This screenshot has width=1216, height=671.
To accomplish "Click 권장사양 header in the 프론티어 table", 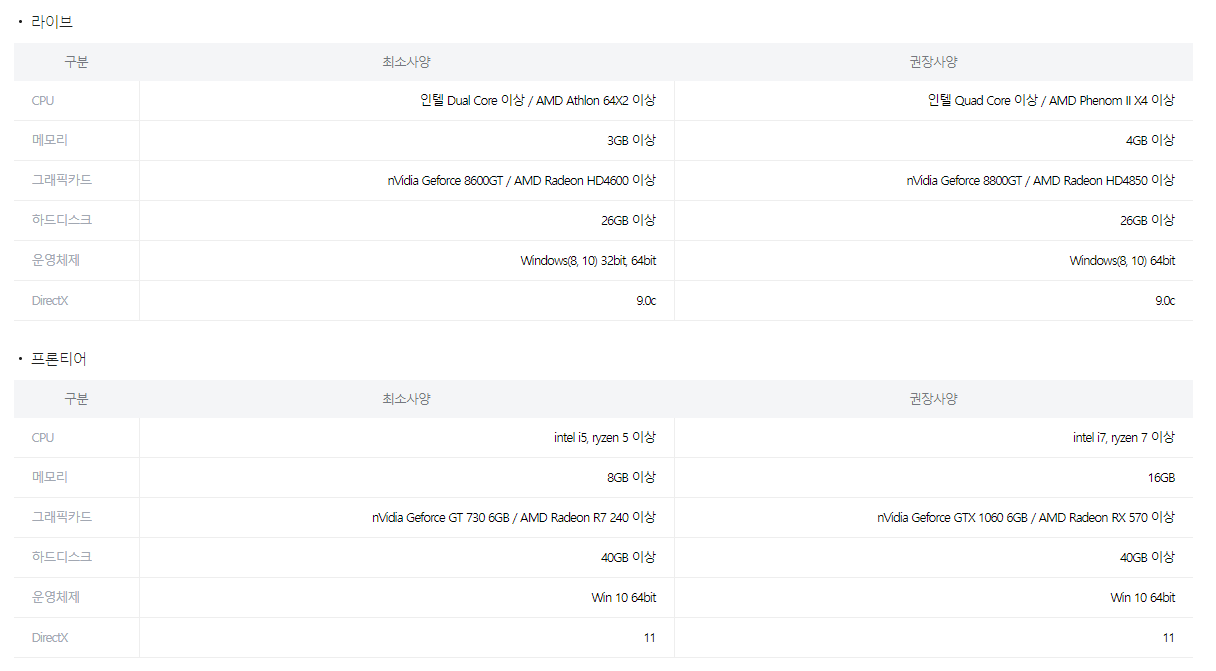I will click(x=933, y=399).
